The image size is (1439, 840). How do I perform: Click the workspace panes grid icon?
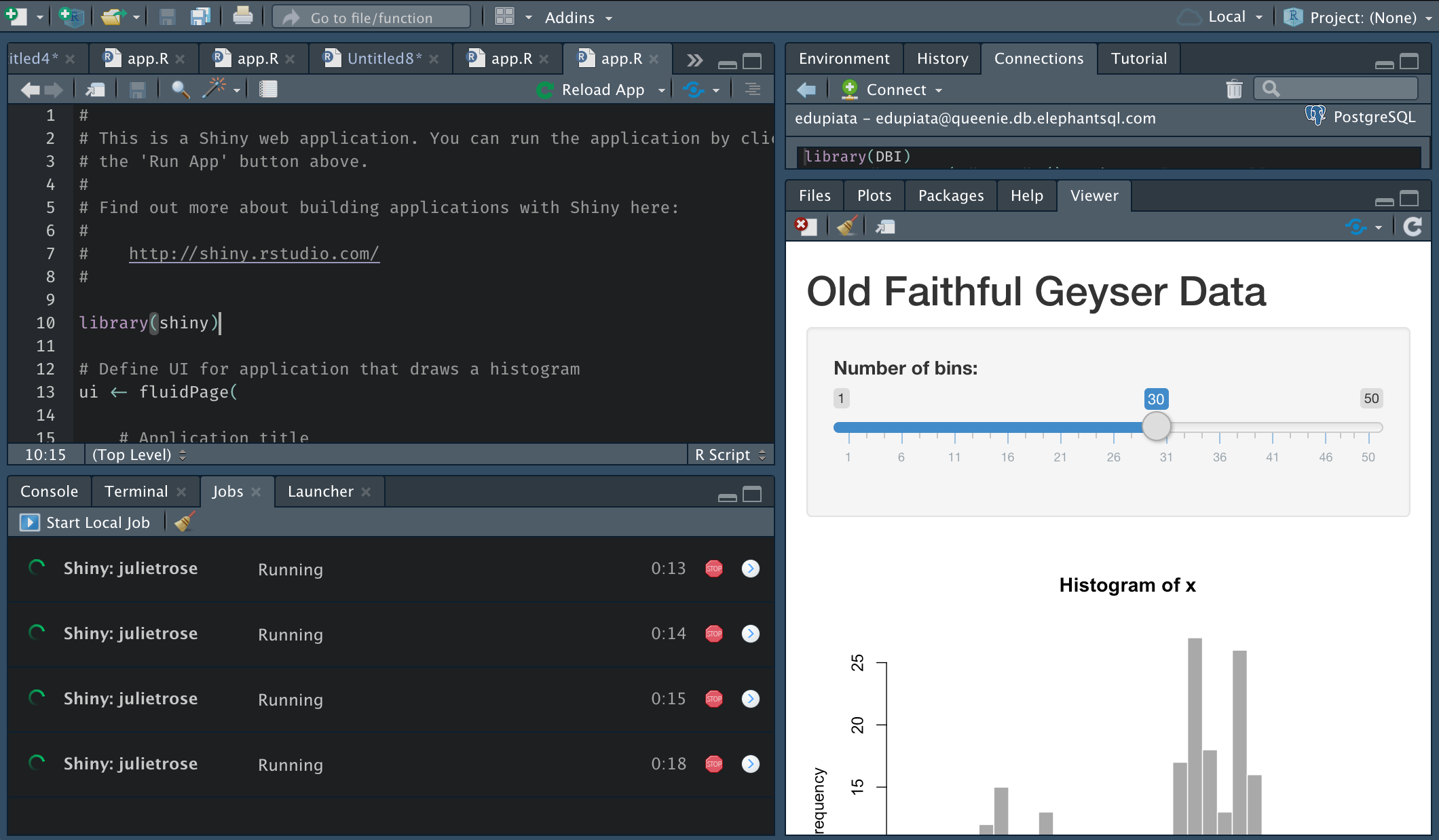click(504, 16)
